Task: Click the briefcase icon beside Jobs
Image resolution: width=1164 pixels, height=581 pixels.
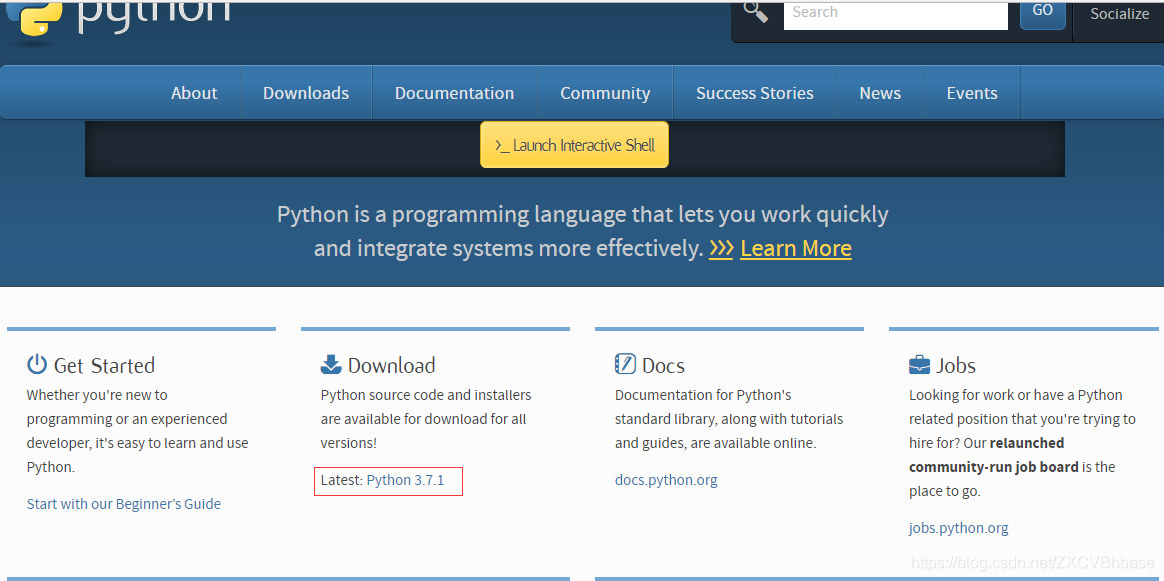Action: (x=919, y=364)
